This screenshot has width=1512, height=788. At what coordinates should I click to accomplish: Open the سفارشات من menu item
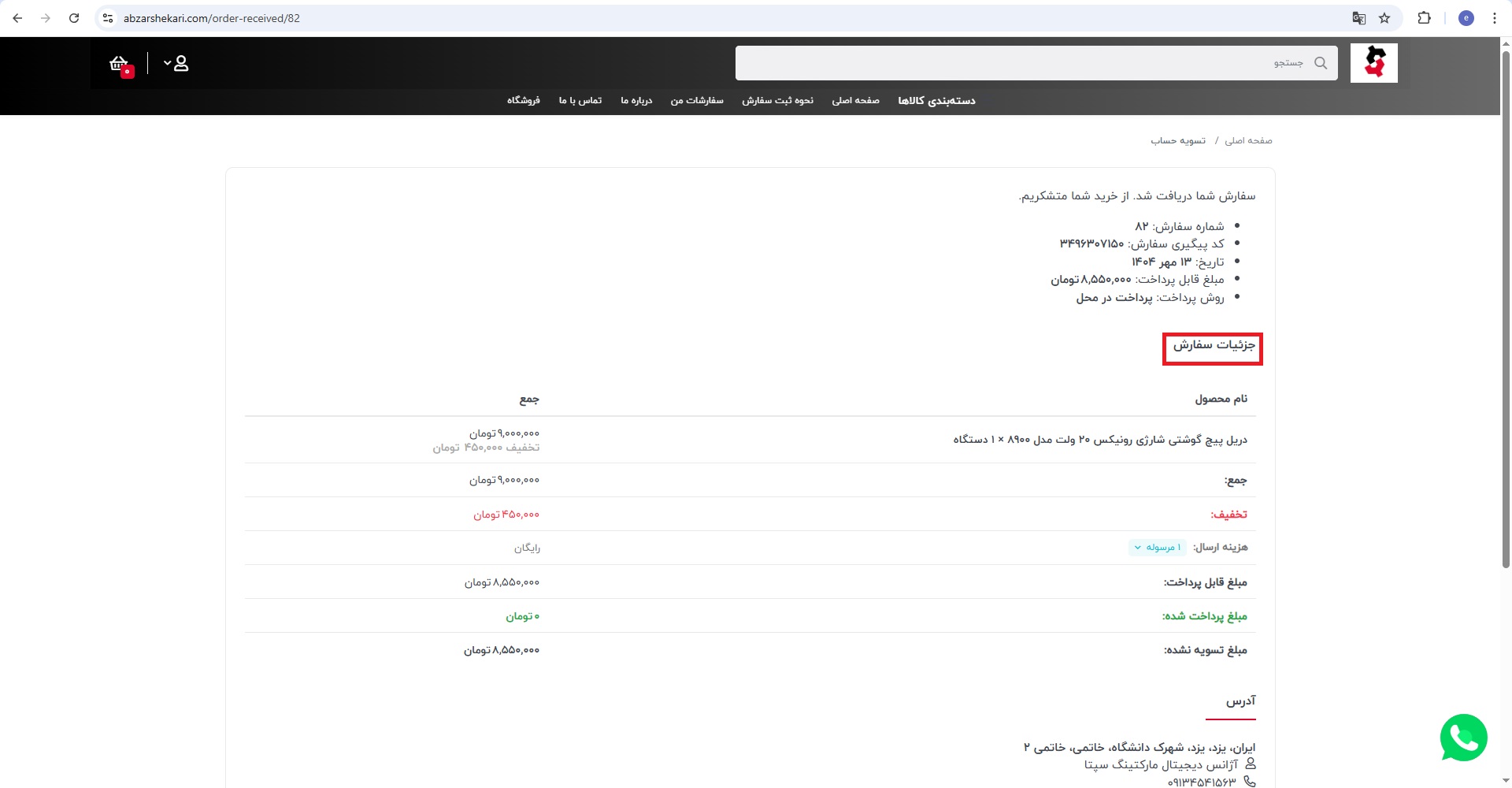[x=696, y=101]
